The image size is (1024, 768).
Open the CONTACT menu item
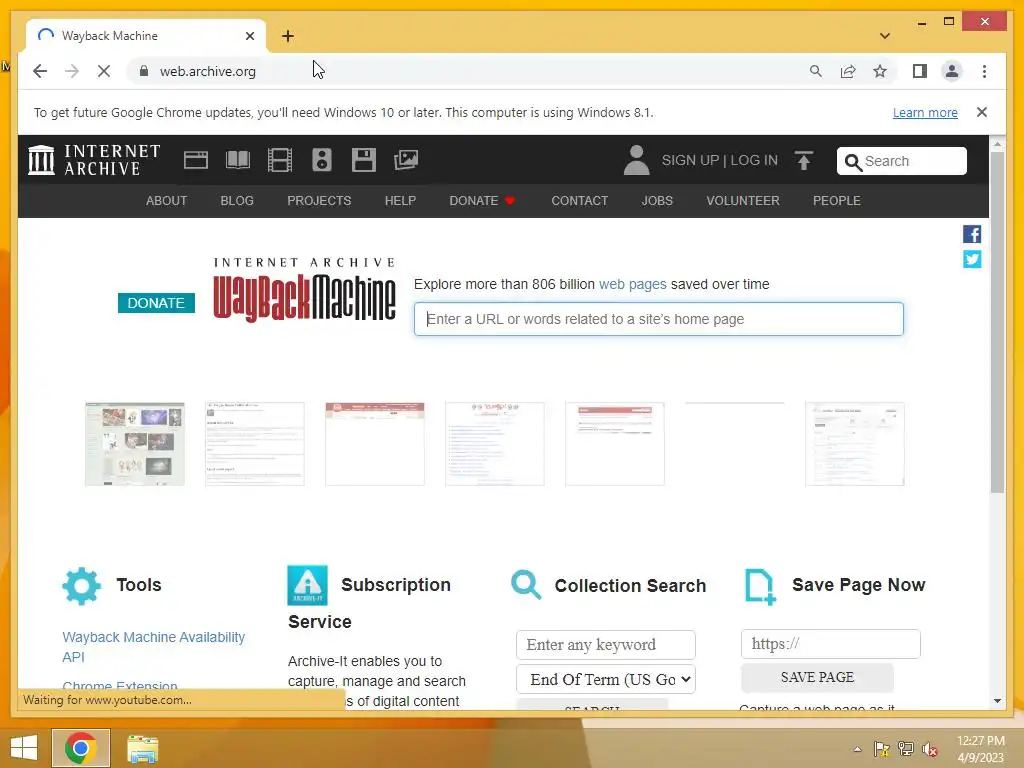tap(579, 200)
